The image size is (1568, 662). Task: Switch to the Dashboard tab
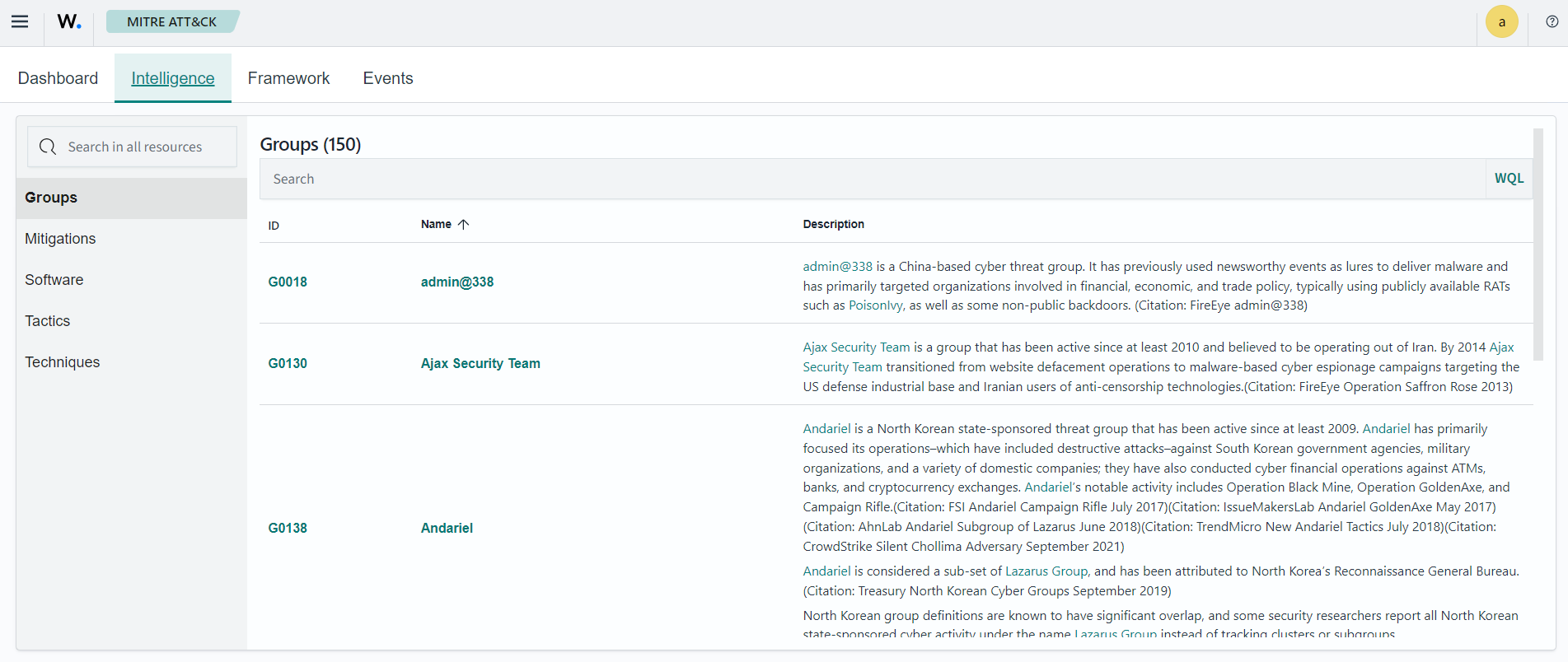click(58, 78)
